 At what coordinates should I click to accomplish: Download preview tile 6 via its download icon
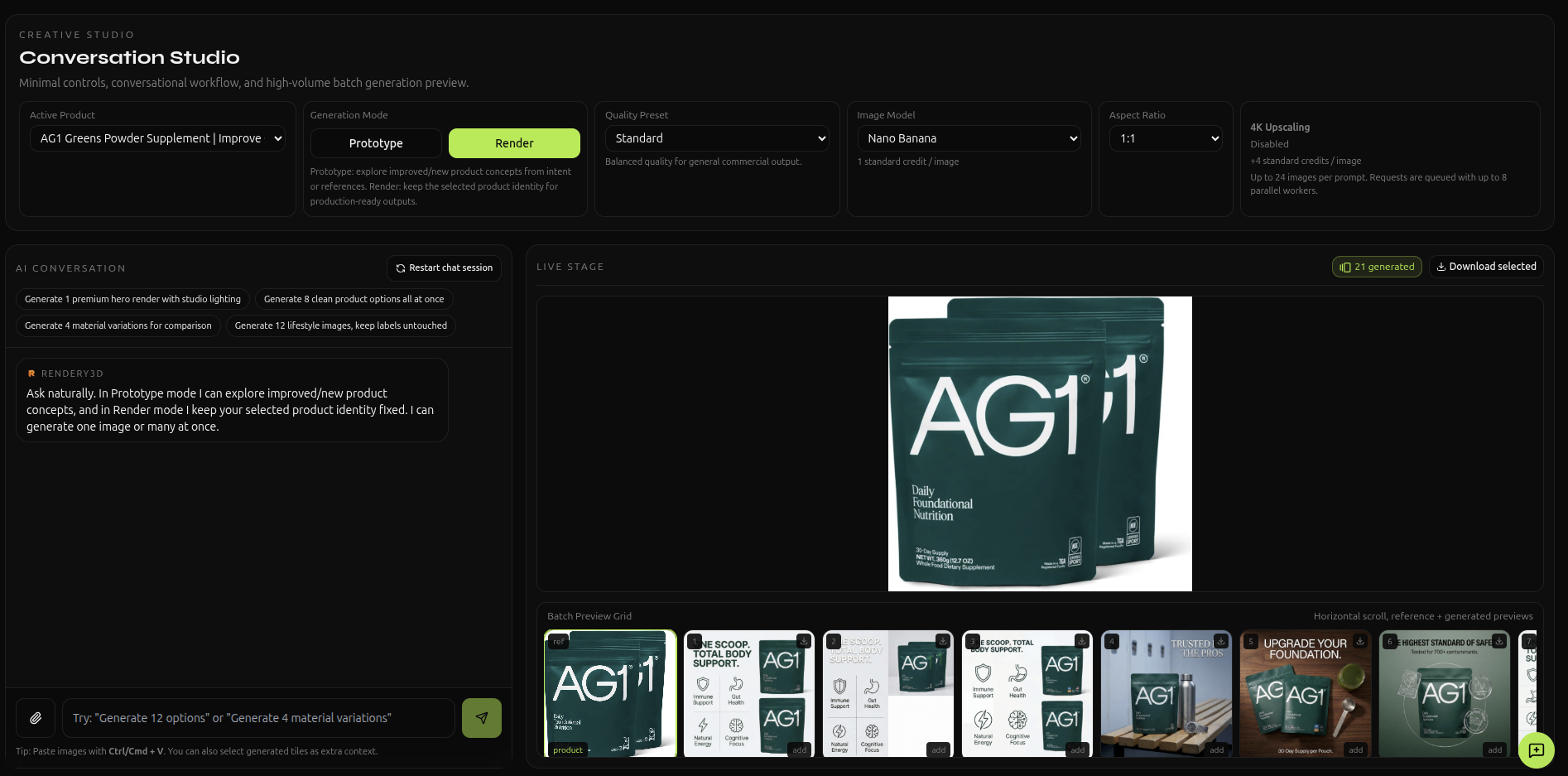(x=1499, y=641)
